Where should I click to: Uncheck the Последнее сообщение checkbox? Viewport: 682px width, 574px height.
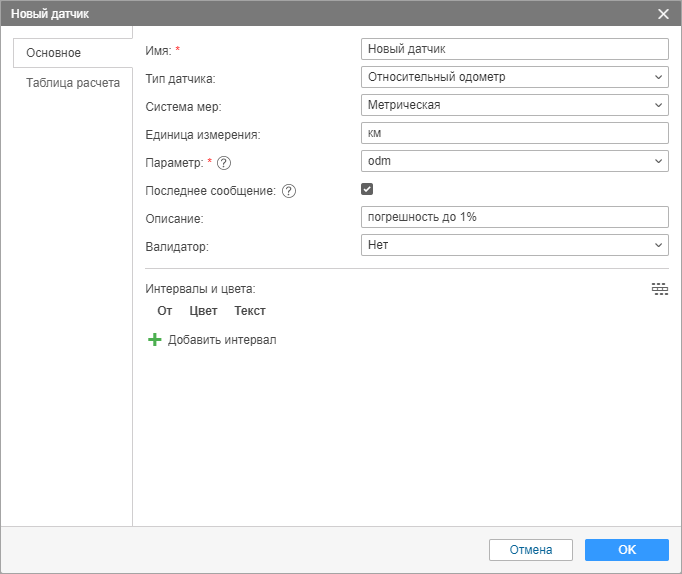[x=367, y=189]
